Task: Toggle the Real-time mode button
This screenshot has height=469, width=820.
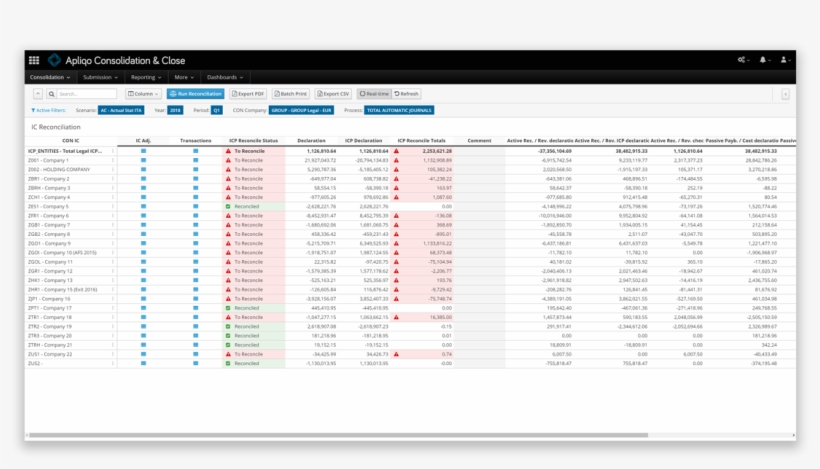Action: (x=374, y=94)
